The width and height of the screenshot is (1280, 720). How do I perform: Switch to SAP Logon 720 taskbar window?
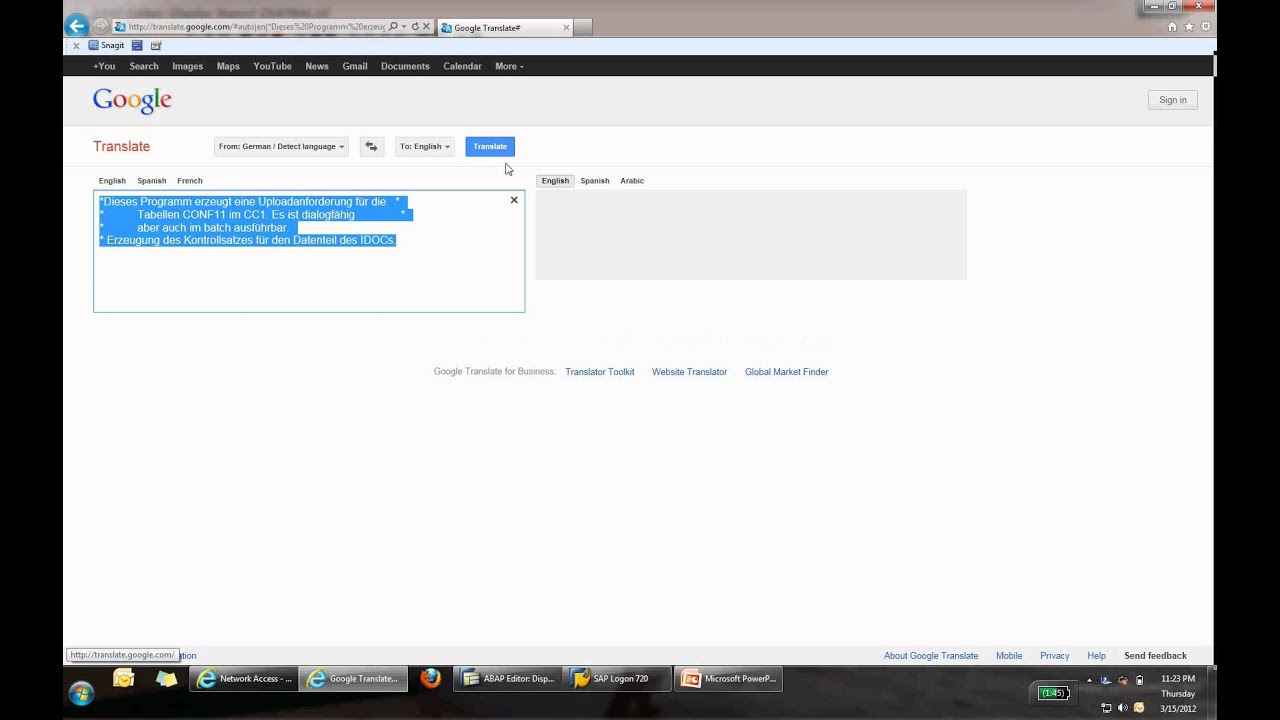tap(617, 679)
